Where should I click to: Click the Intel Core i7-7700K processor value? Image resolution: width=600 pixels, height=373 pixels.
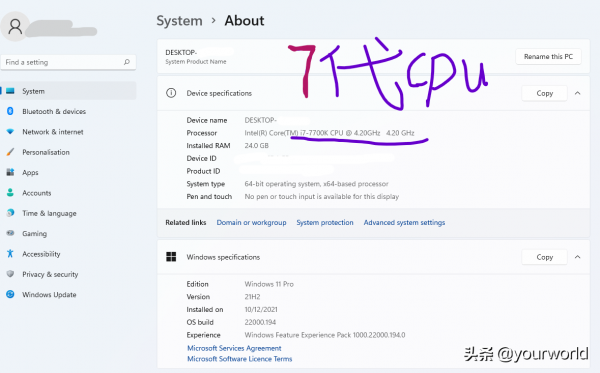[x=329, y=133]
